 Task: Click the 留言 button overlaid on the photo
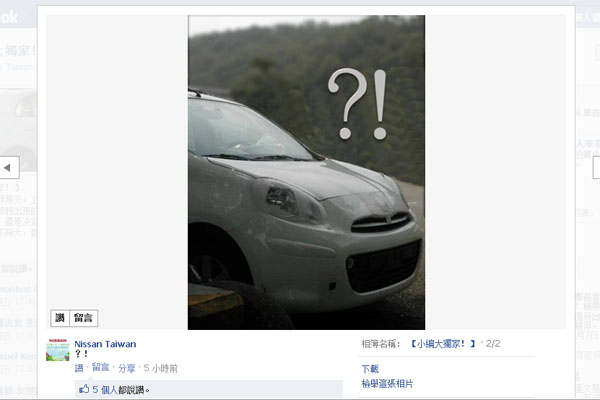[x=84, y=318]
